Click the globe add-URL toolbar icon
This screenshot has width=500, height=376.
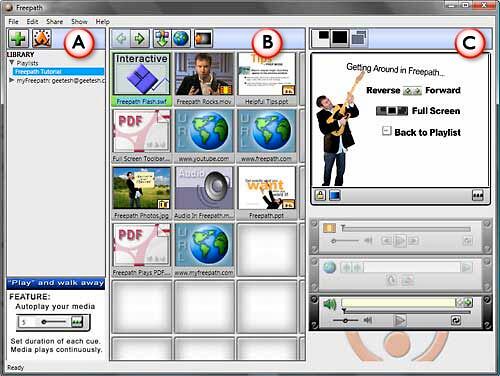[181, 39]
